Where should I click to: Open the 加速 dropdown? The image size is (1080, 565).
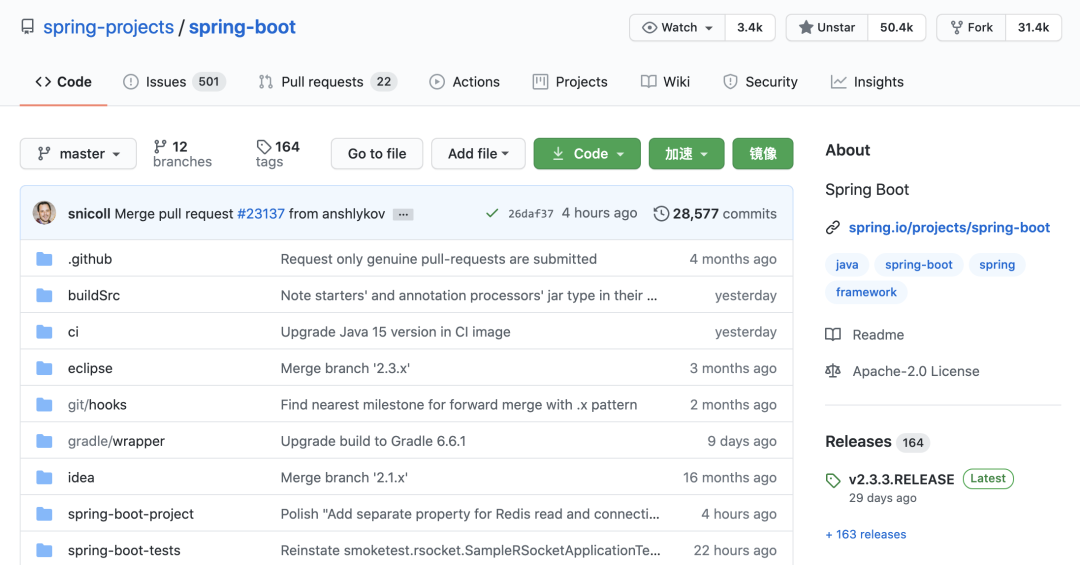click(x=686, y=154)
